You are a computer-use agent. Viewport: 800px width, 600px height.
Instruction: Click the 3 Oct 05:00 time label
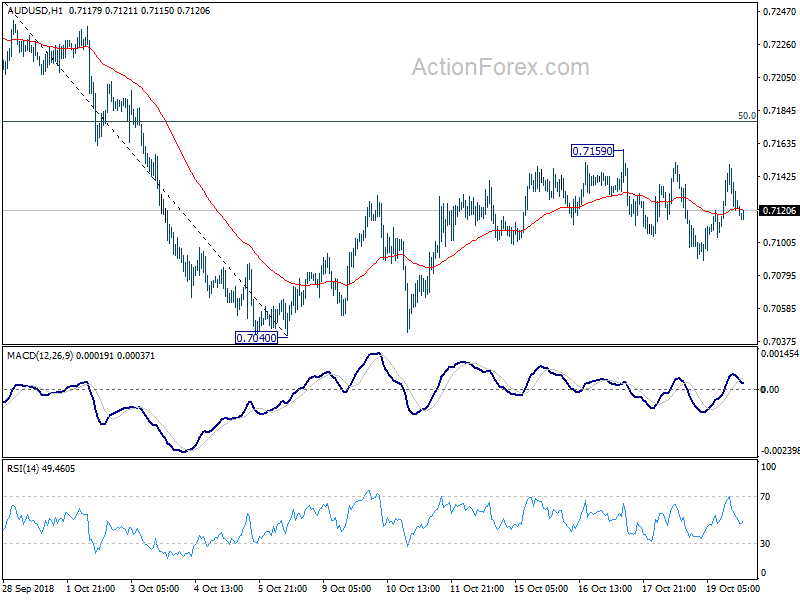coord(155,588)
